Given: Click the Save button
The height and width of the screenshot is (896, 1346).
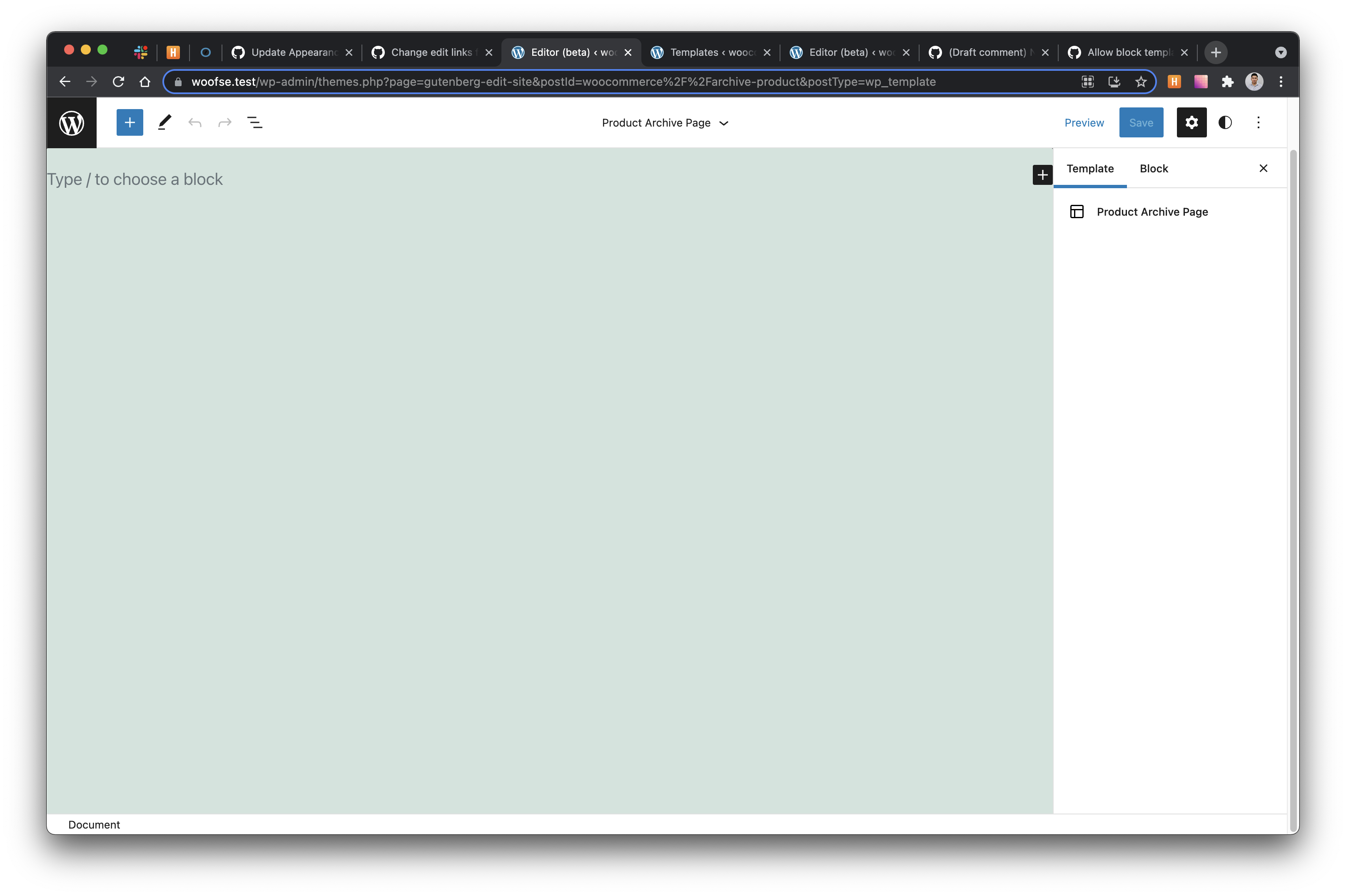Looking at the screenshot, I should [x=1141, y=122].
